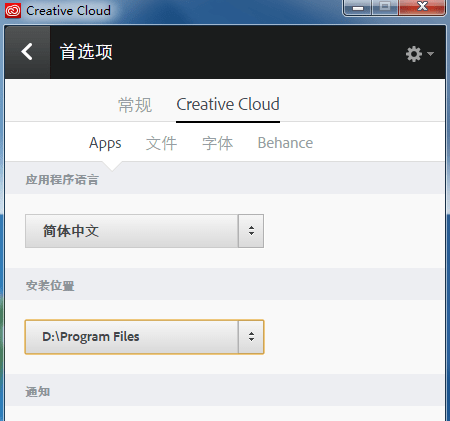Open the Behance sub-tab

point(285,143)
